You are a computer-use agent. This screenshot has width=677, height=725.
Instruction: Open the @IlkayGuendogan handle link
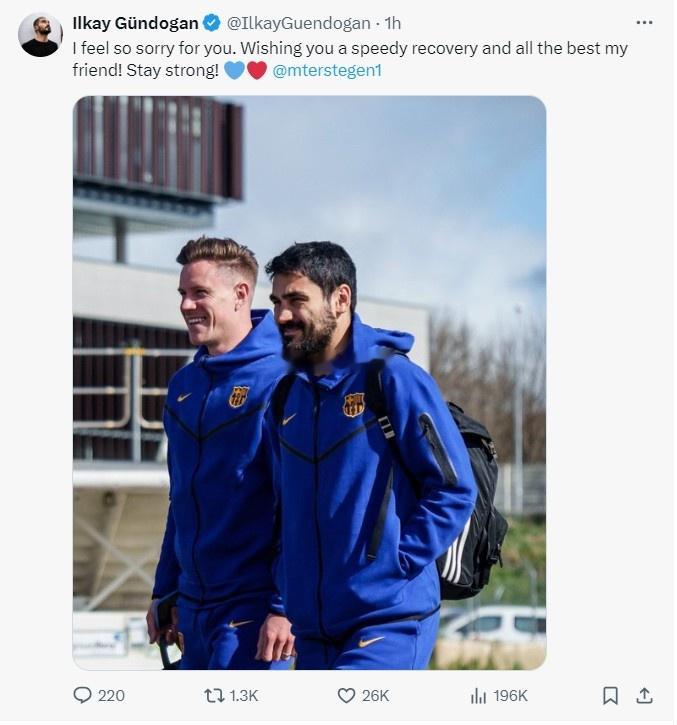point(298,23)
